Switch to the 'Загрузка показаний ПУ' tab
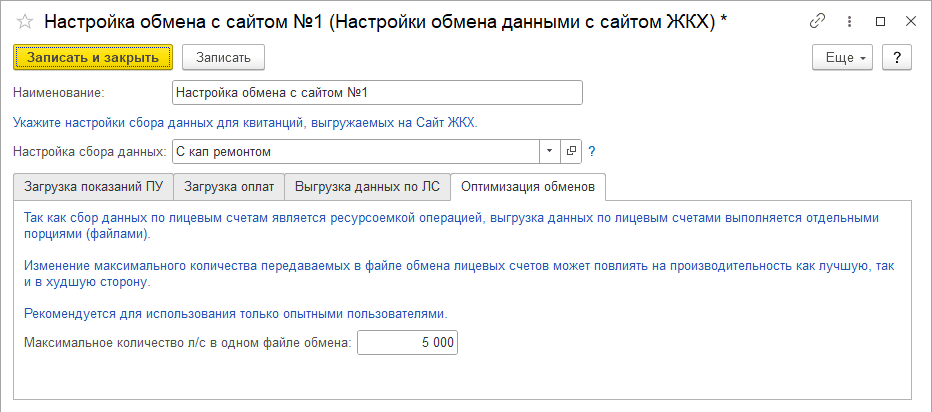The height and width of the screenshot is (412, 932). (x=93, y=187)
